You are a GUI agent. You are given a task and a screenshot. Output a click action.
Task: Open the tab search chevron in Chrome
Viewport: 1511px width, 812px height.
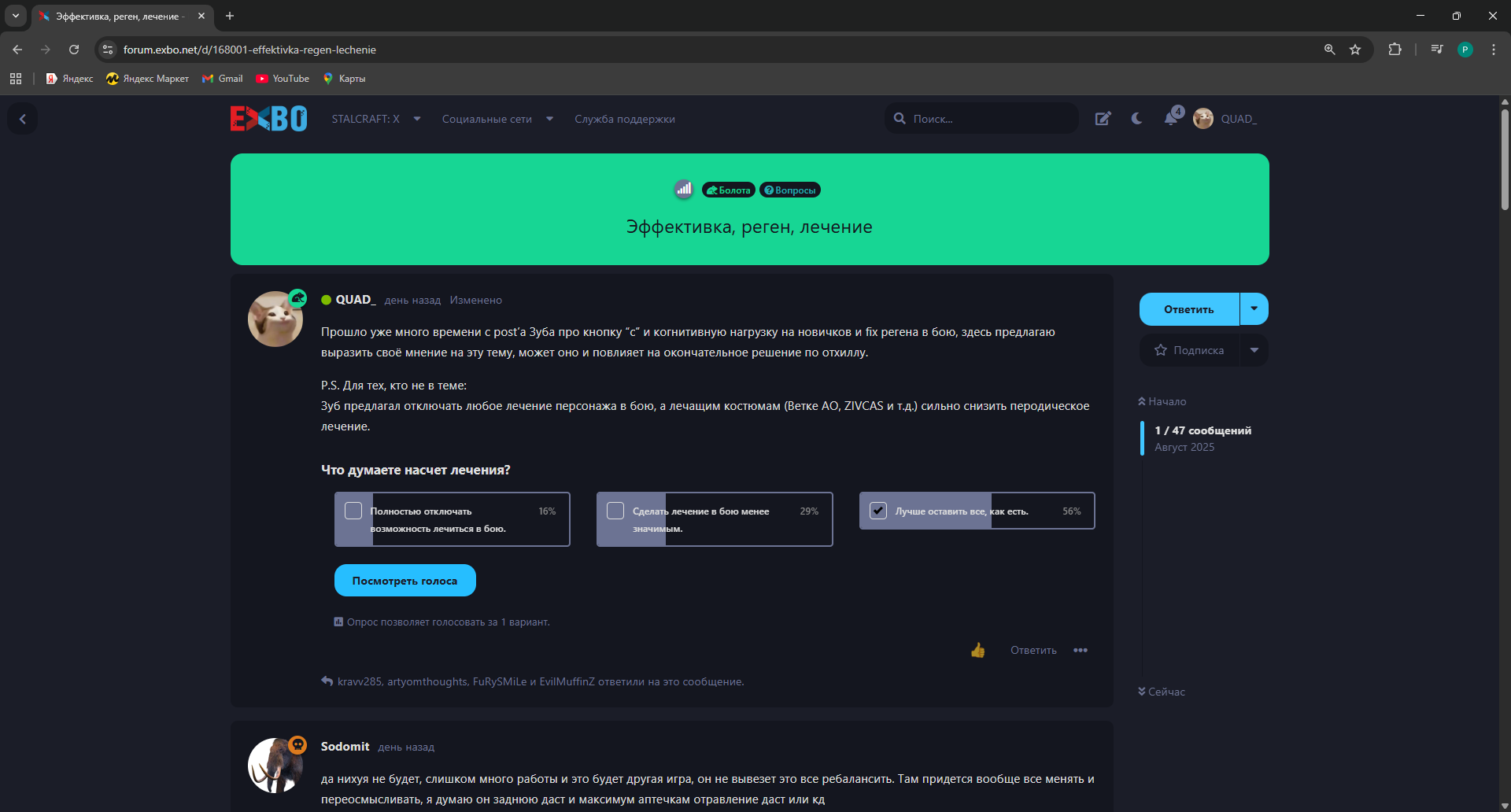click(16, 16)
